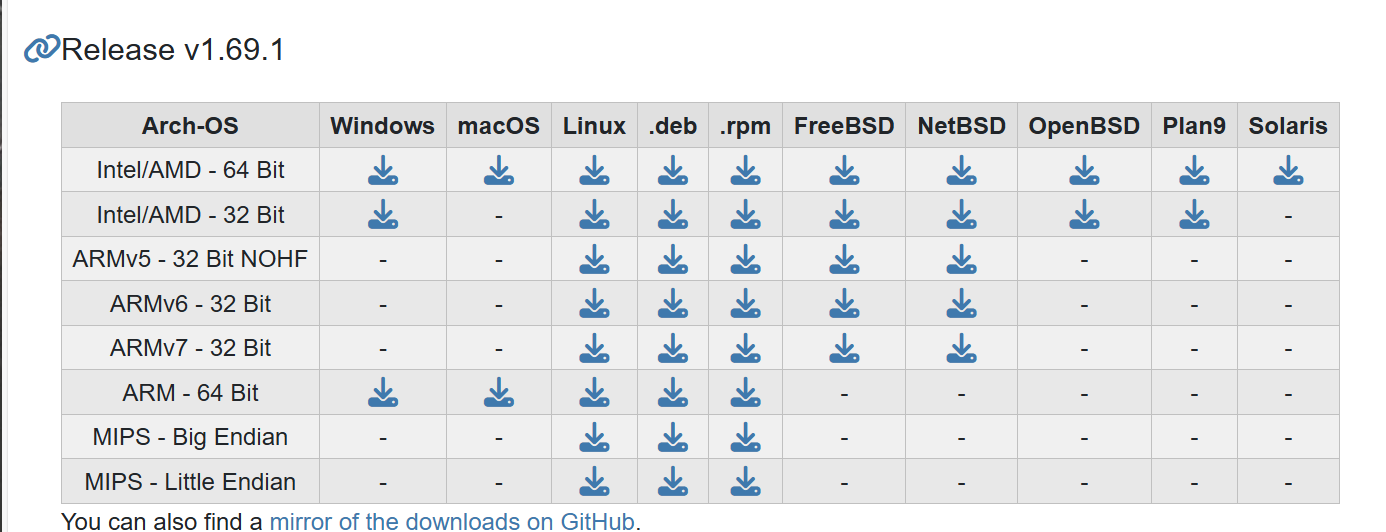
Task: Click the Release v1.69.1 anchor link icon
Action: (x=42, y=49)
